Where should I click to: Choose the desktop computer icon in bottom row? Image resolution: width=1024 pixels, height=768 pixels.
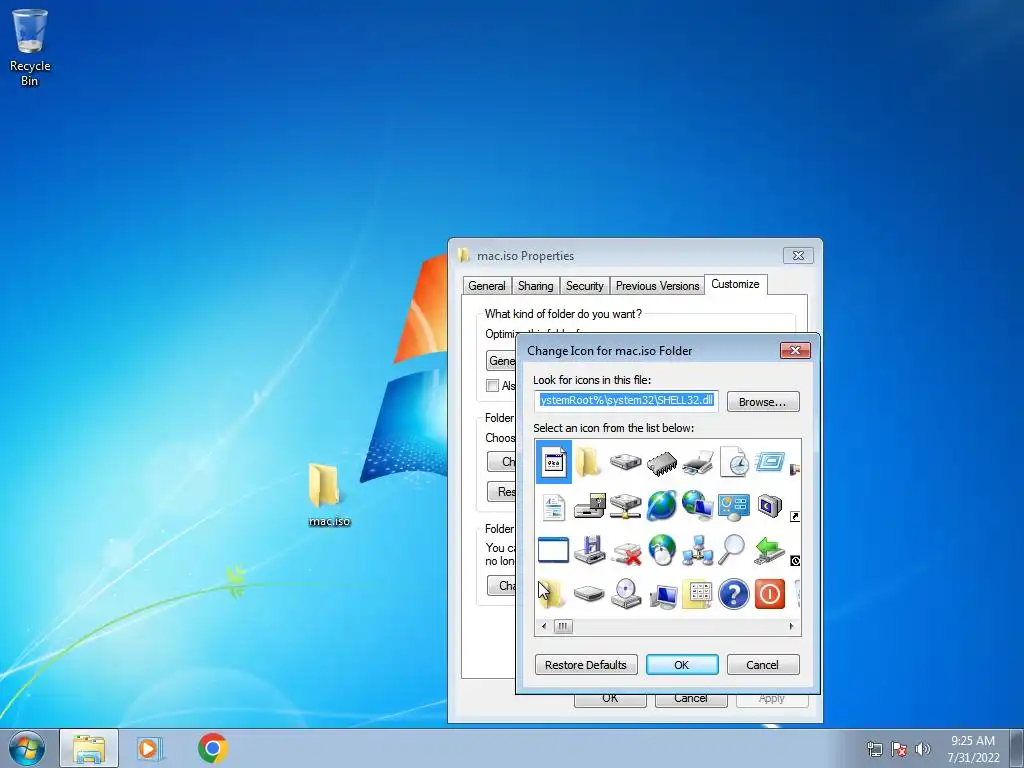pyautogui.click(x=662, y=595)
